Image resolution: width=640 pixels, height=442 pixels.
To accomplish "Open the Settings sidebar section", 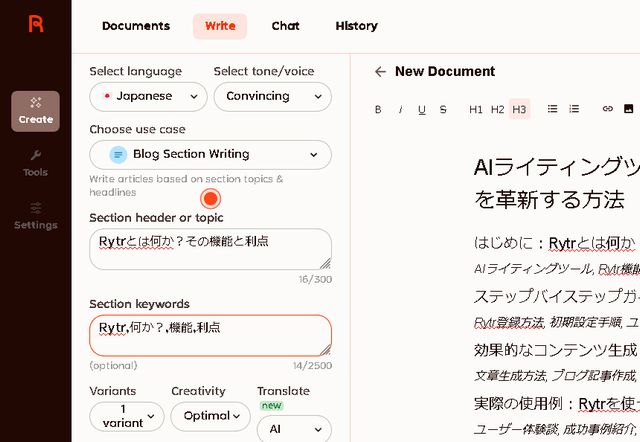I will [x=35, y=215].
